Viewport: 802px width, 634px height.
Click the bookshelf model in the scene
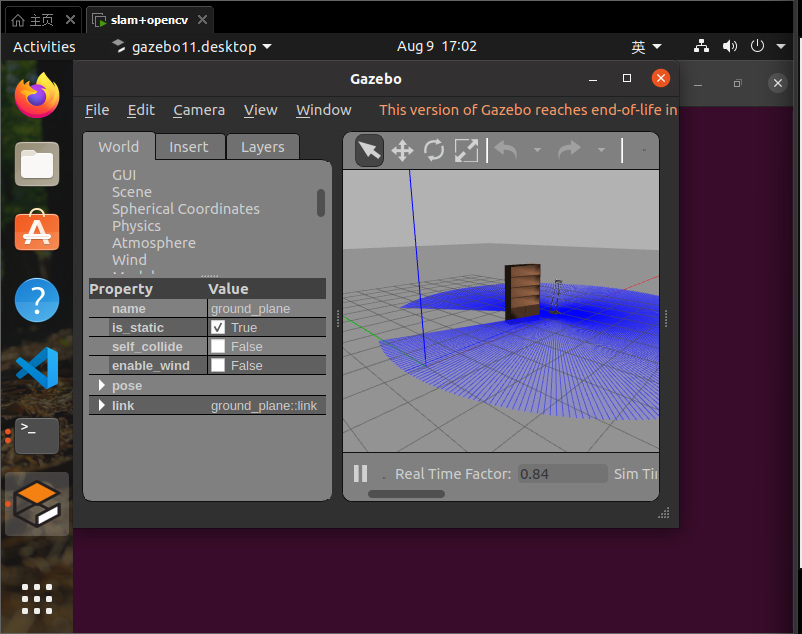(x=523, y=291)
